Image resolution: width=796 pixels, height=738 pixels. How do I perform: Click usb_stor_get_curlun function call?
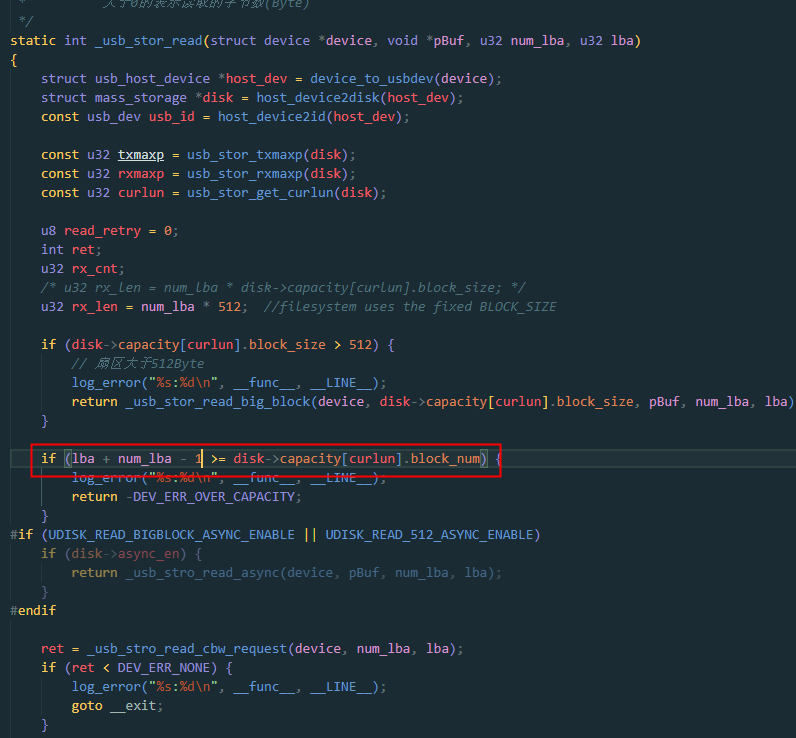click(x=259, y=193)
